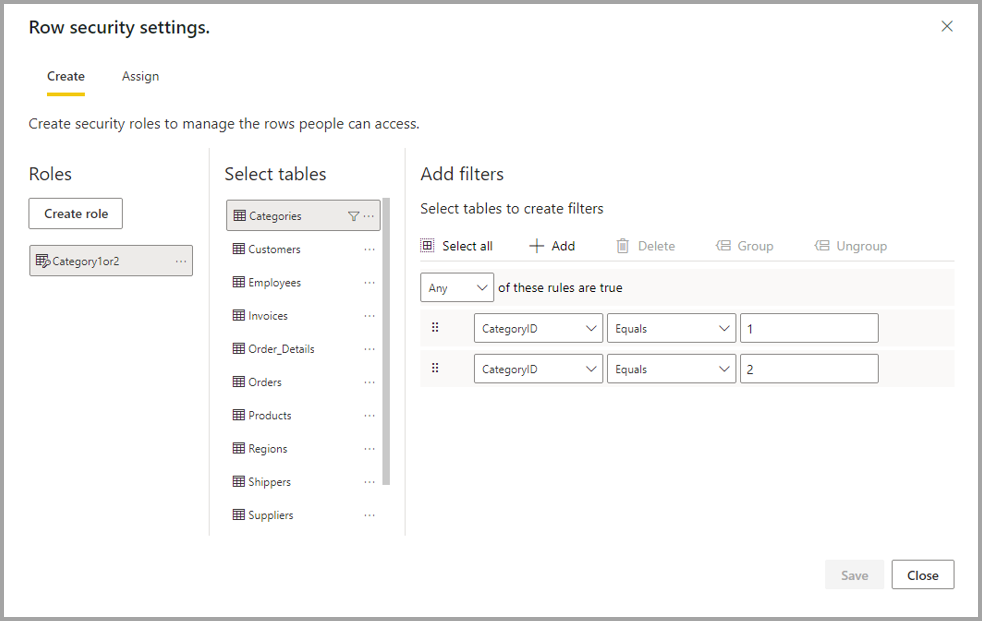This screenshot has width=982, height=621.
Task: Click the Create role button
Action: [76, 213]
